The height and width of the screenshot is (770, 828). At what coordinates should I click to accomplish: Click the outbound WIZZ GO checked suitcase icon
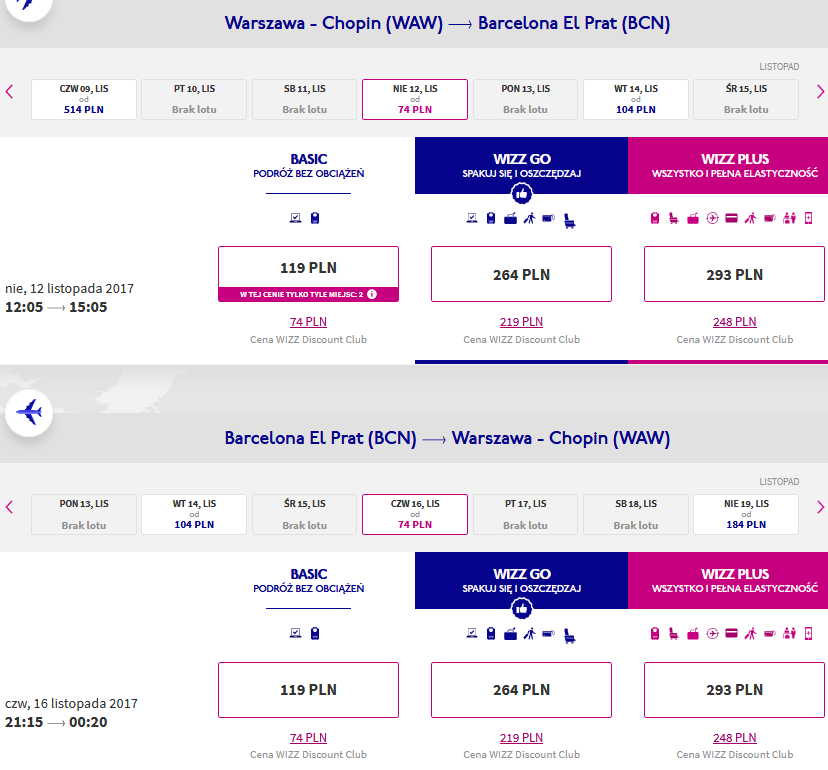(x=510, y=218)
